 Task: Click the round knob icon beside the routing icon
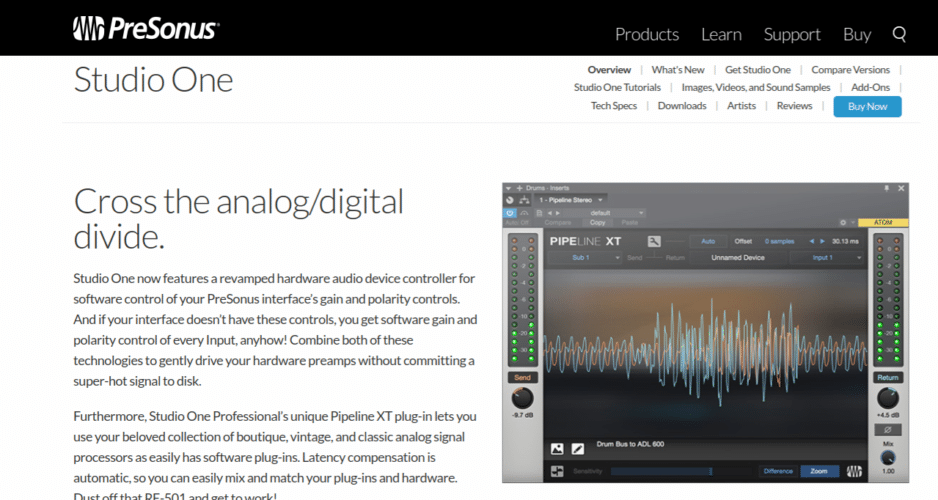point(510,200)
